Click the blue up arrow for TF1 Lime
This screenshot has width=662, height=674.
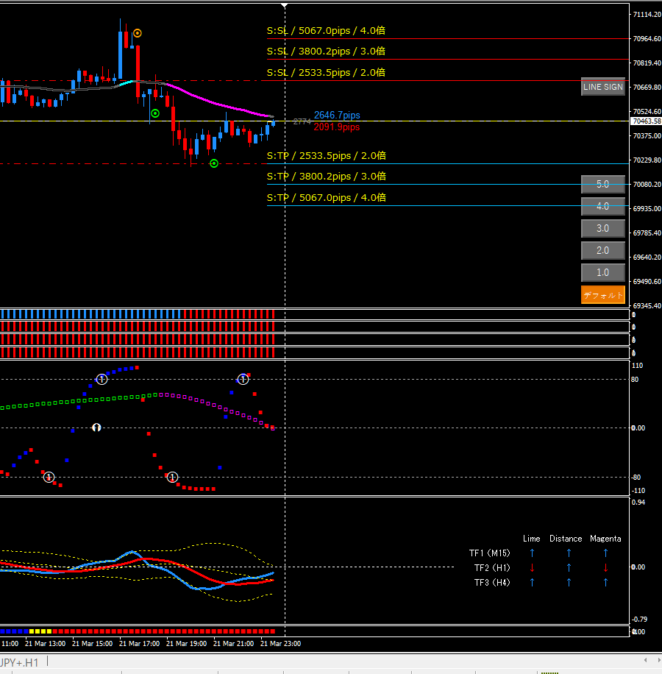532,552
